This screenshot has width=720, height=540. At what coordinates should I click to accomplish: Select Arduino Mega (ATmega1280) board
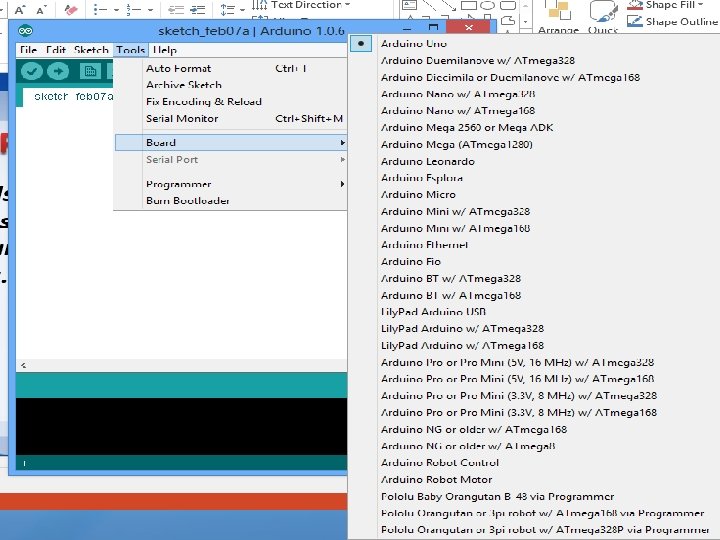(x=456, y=145)
